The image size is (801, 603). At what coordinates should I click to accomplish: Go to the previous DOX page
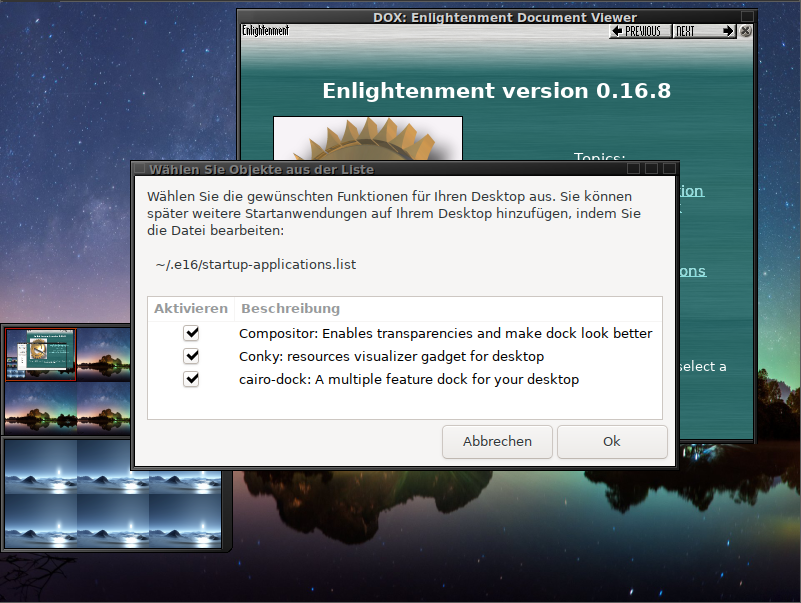coord(639,32)
